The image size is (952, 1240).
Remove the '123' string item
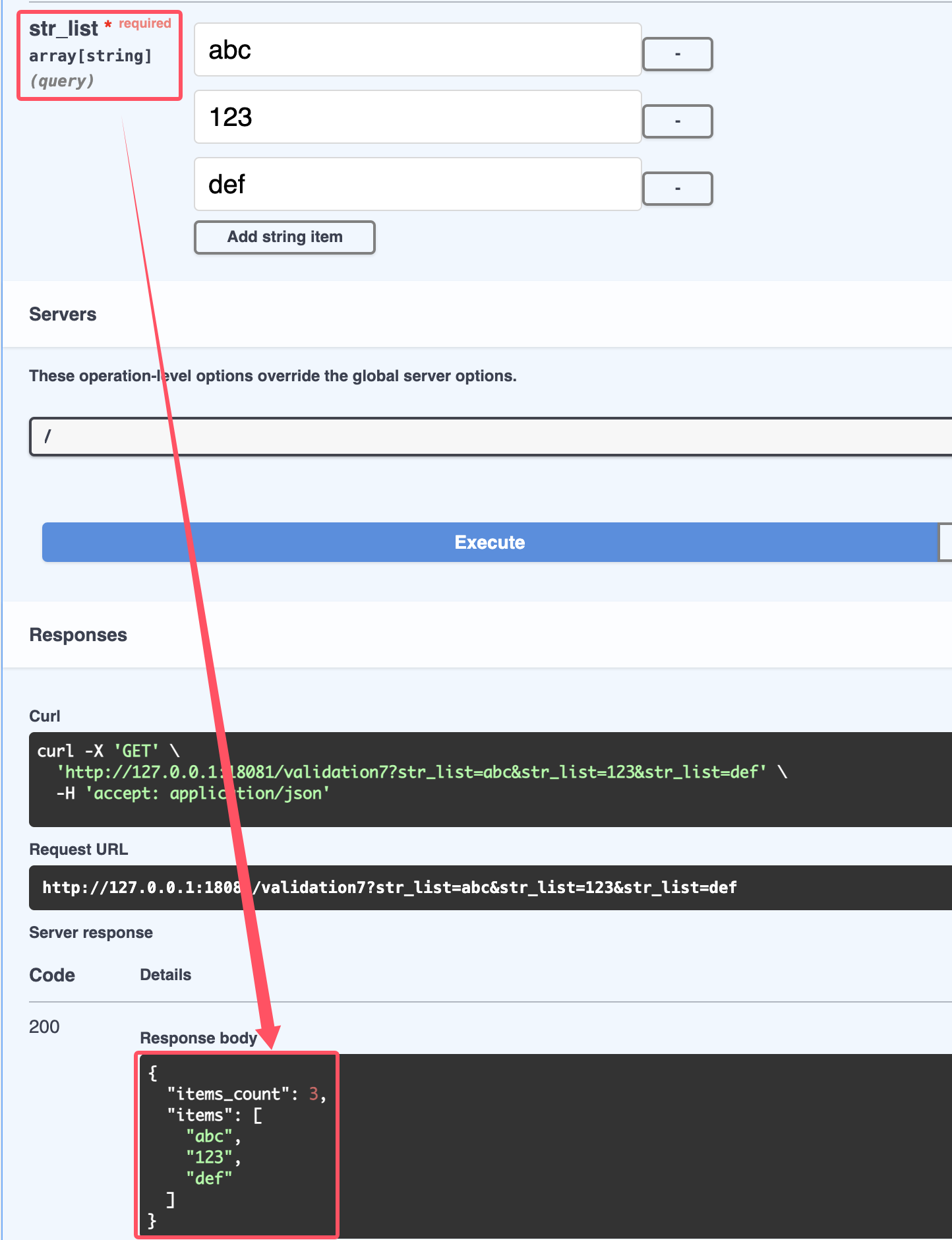coord(677,121)
